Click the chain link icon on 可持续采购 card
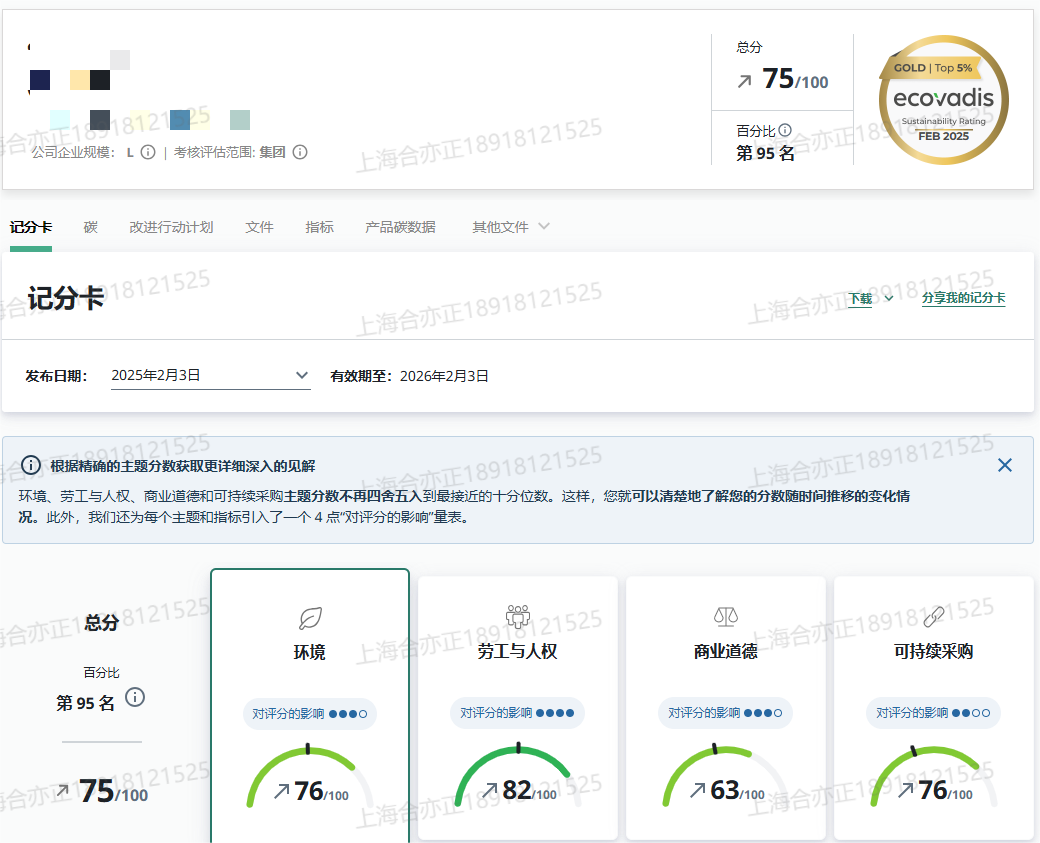 click(933, 616)
